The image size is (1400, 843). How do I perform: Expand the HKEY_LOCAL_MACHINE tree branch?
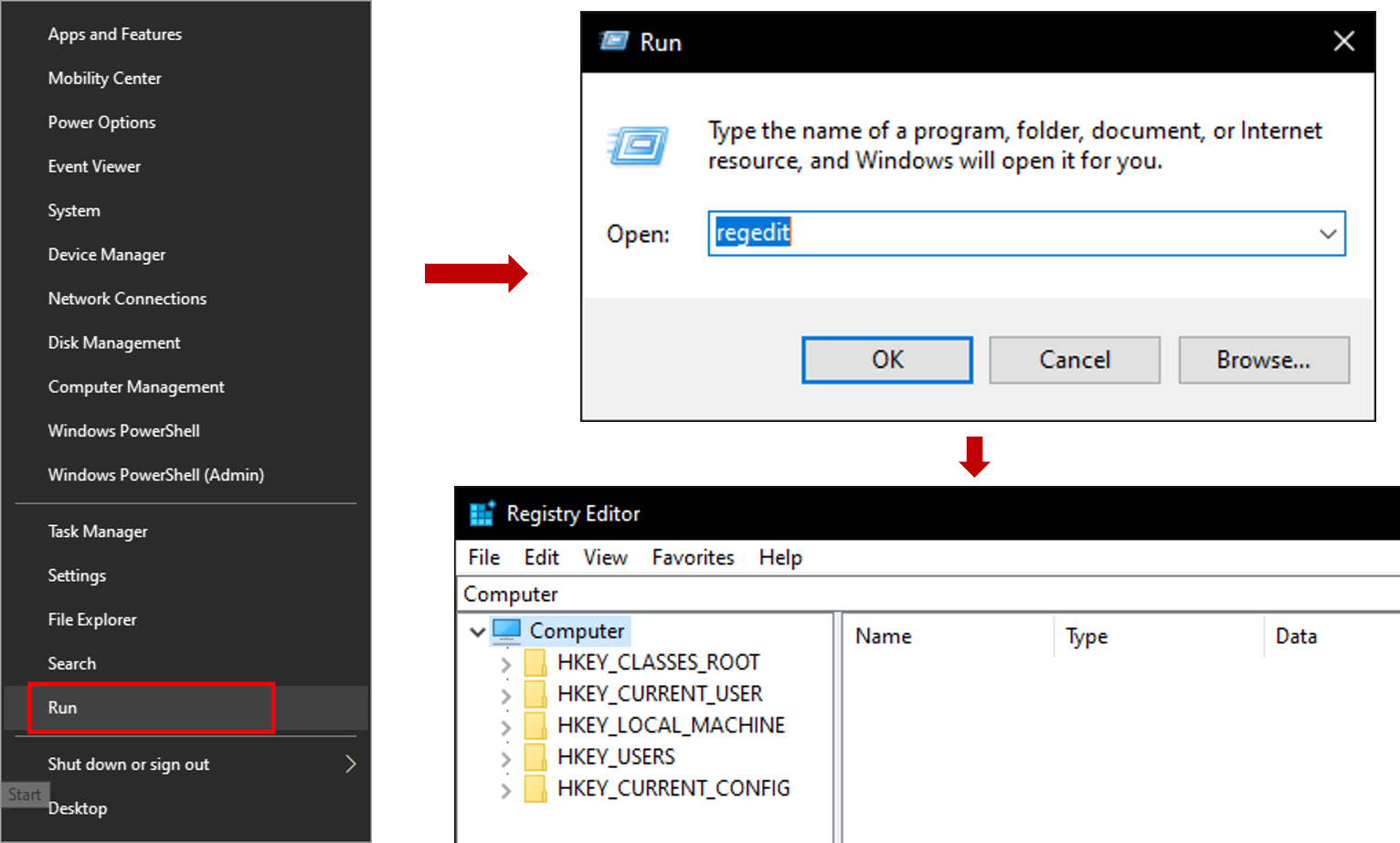[505, 727]
